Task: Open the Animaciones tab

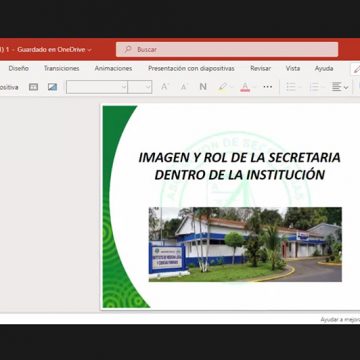Action: [113, 68]
